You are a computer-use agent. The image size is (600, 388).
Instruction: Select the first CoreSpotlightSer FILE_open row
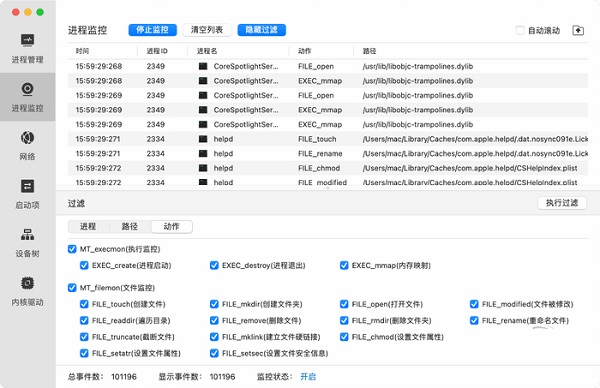point(328,66)
